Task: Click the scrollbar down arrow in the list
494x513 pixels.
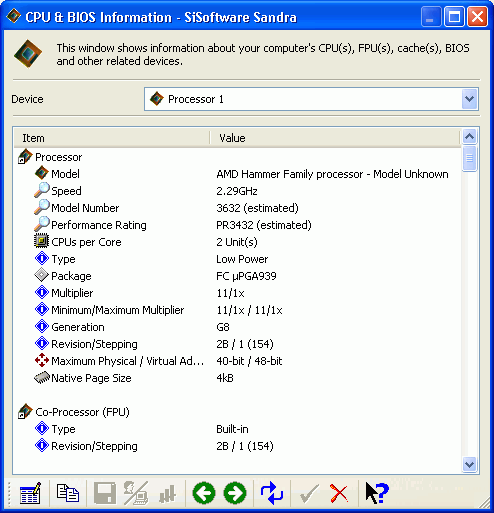Action: point(470,464)
